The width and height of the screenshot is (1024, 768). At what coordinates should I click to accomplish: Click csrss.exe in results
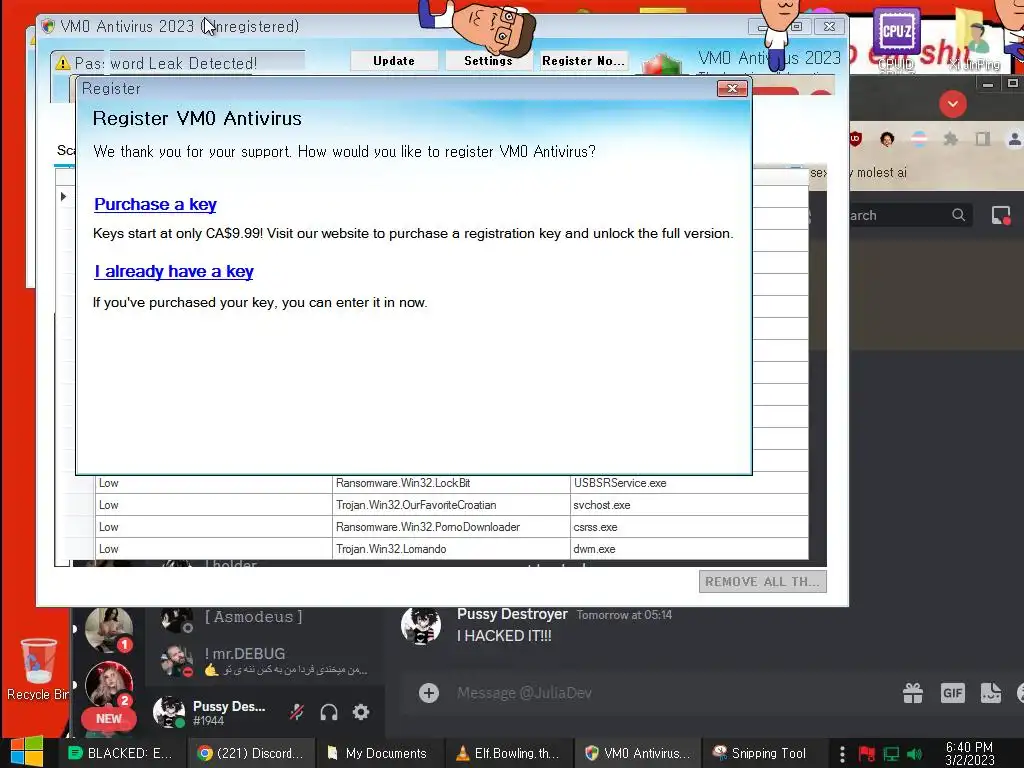coord(689,527)
